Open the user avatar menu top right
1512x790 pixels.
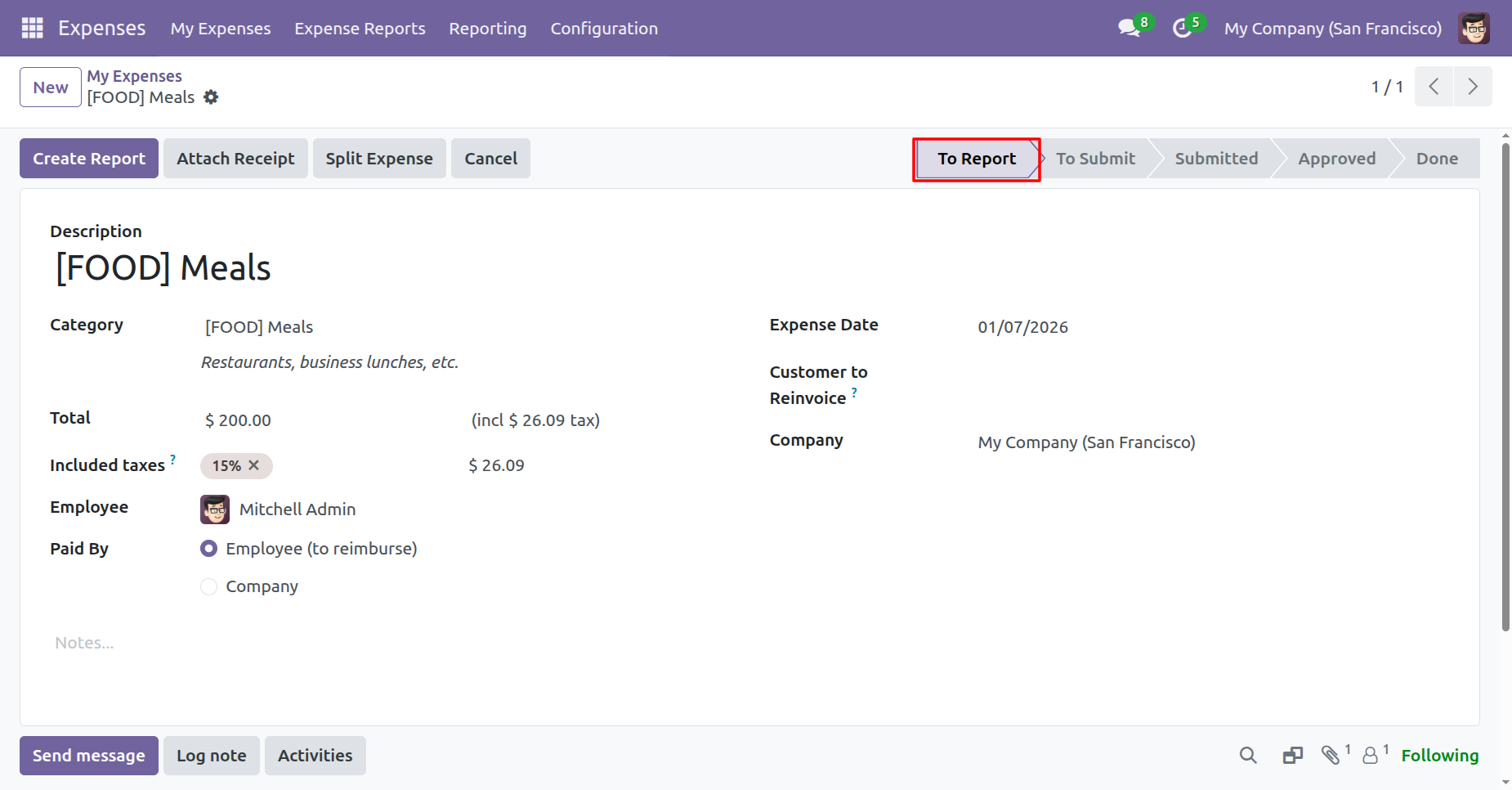pos(1474,29)
